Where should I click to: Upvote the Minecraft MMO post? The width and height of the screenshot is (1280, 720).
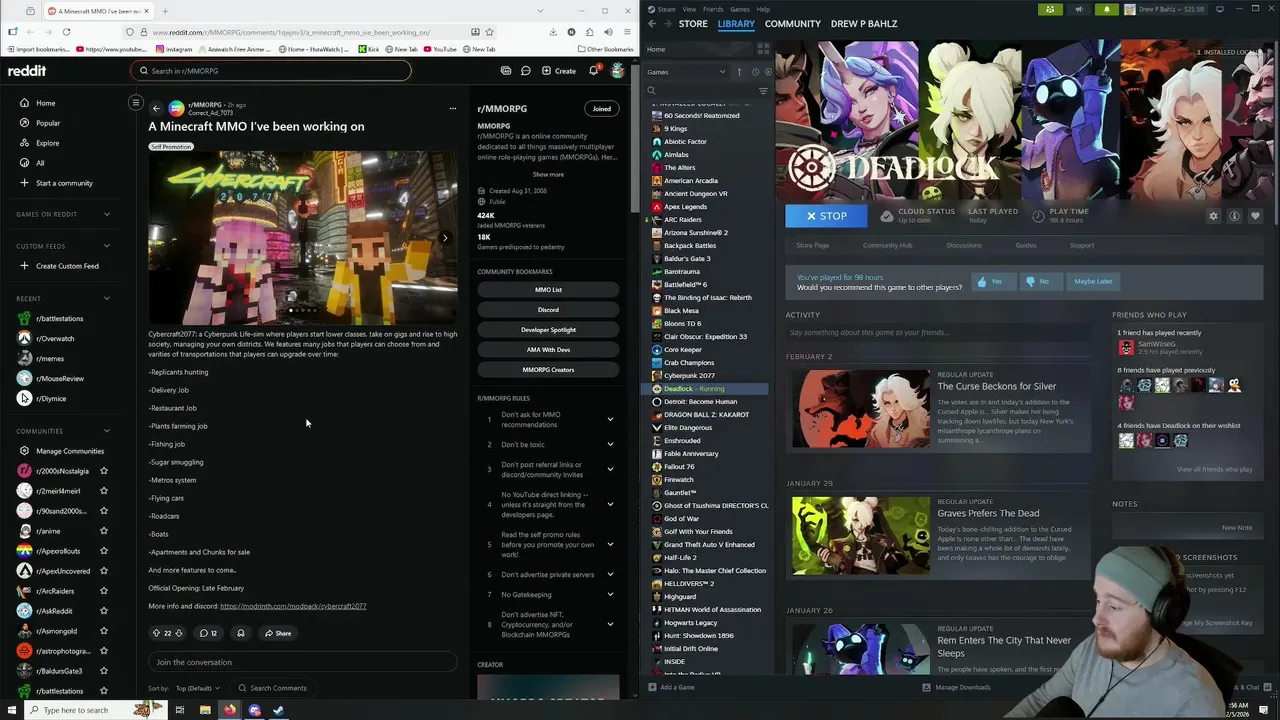156,633
